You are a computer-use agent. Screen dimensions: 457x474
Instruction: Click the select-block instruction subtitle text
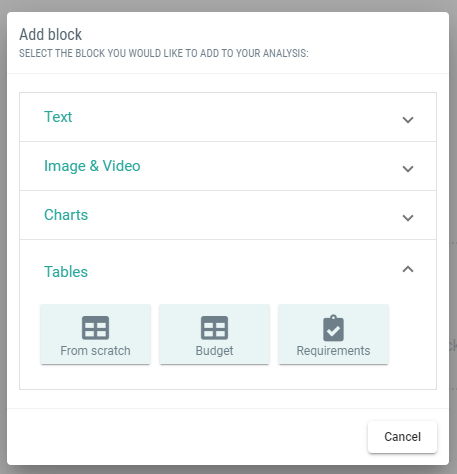point(164,53)
